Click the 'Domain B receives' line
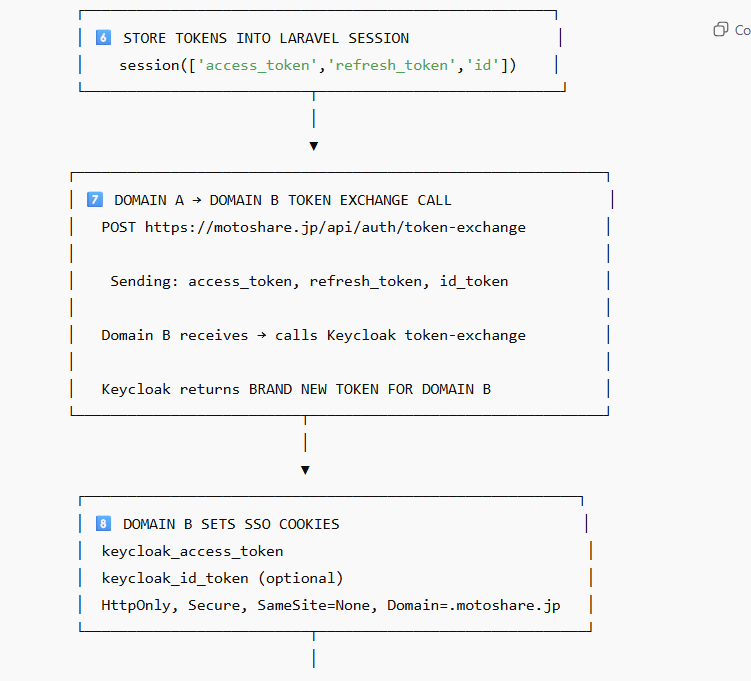 click(x=313, y=335)
